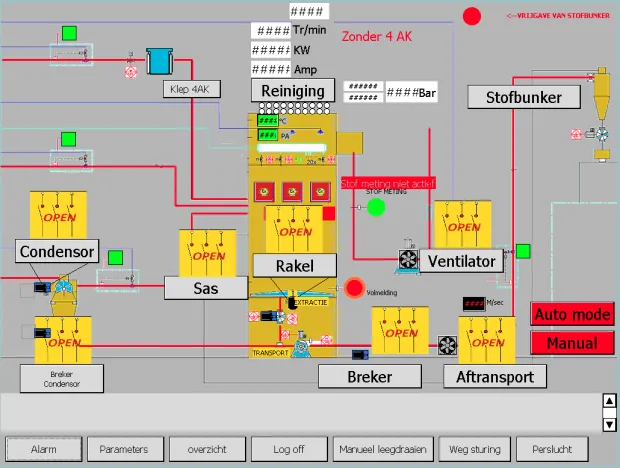Open the Weg sturing screen
Viewport: 620px width, 468px height.
tap(474, 449)
